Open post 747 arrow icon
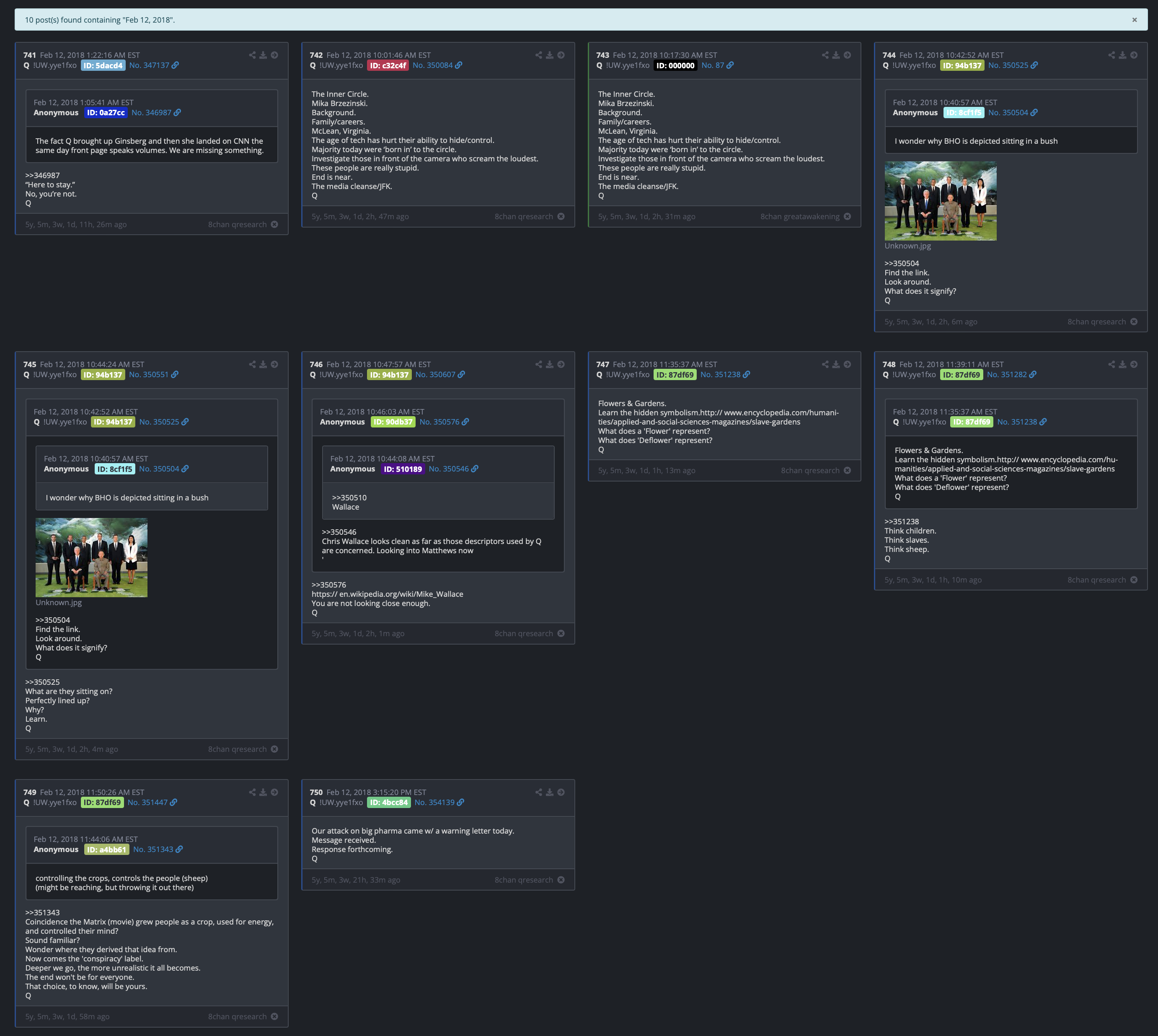1158x1036 pixels. pyautogui.click(x=847, y=364)
